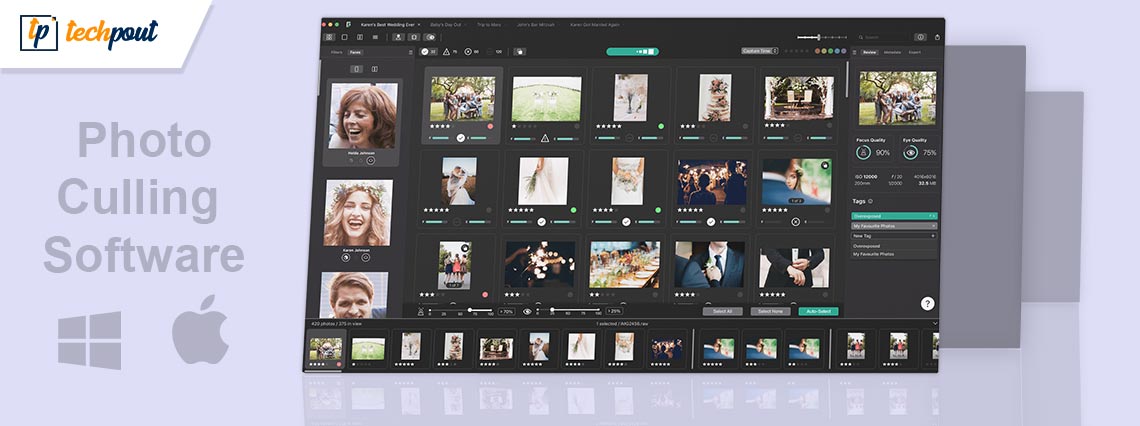Toggle checkmark on the first group photo
The height and width of the screenshot is (426, 1140).
tap(460, 137)
